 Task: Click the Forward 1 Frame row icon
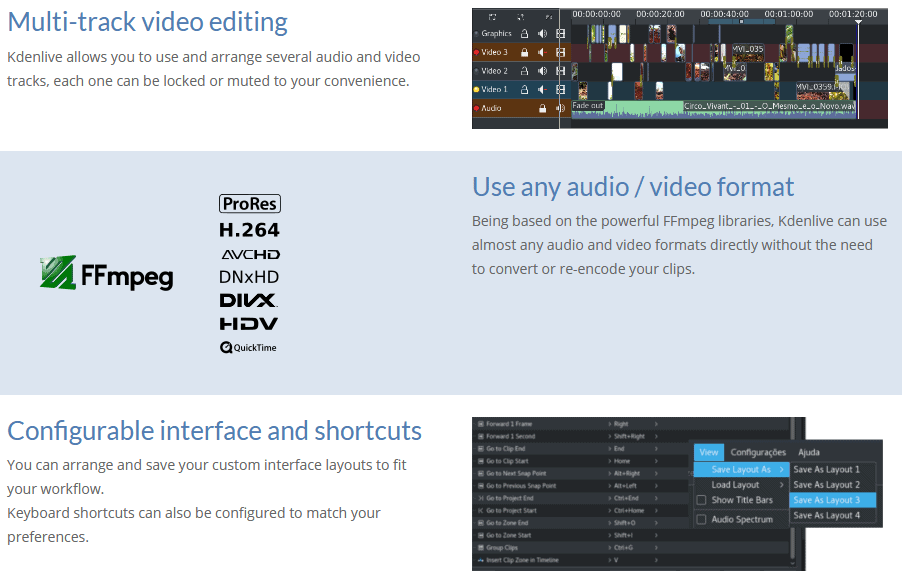(x=481, y=424)
